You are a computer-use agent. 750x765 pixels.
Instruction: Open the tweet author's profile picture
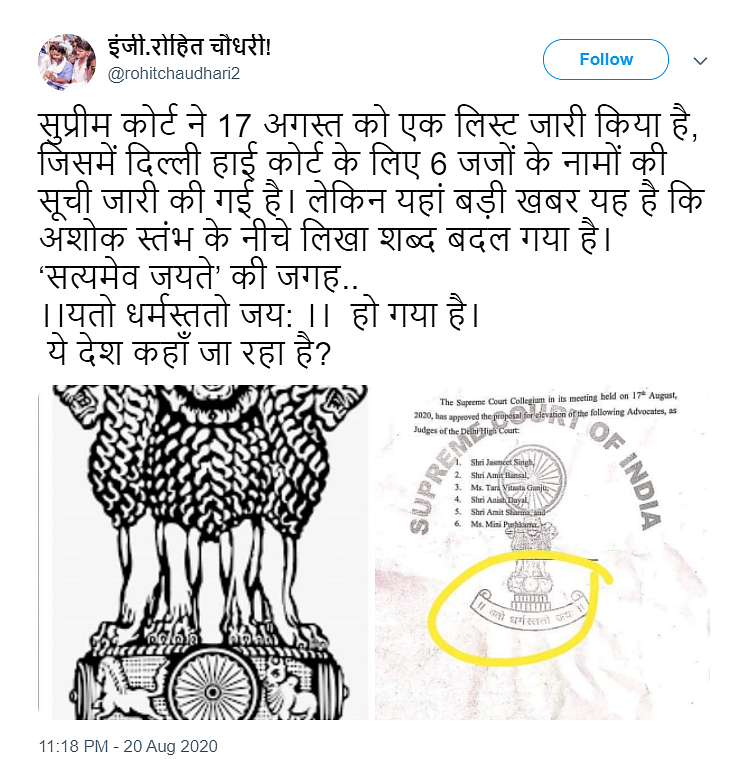(x=67, y=62)
